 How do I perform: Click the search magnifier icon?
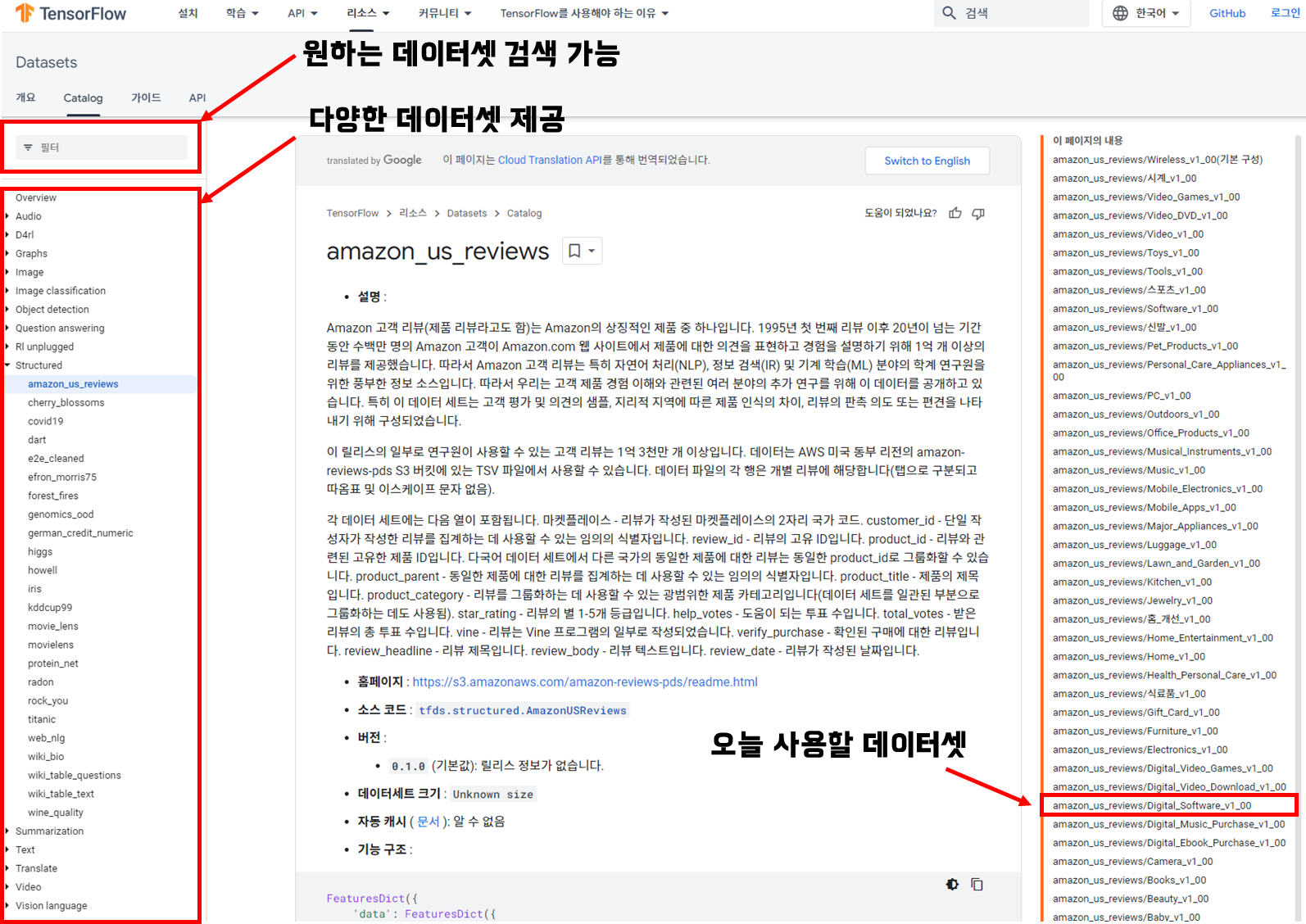tap(949, 13)
